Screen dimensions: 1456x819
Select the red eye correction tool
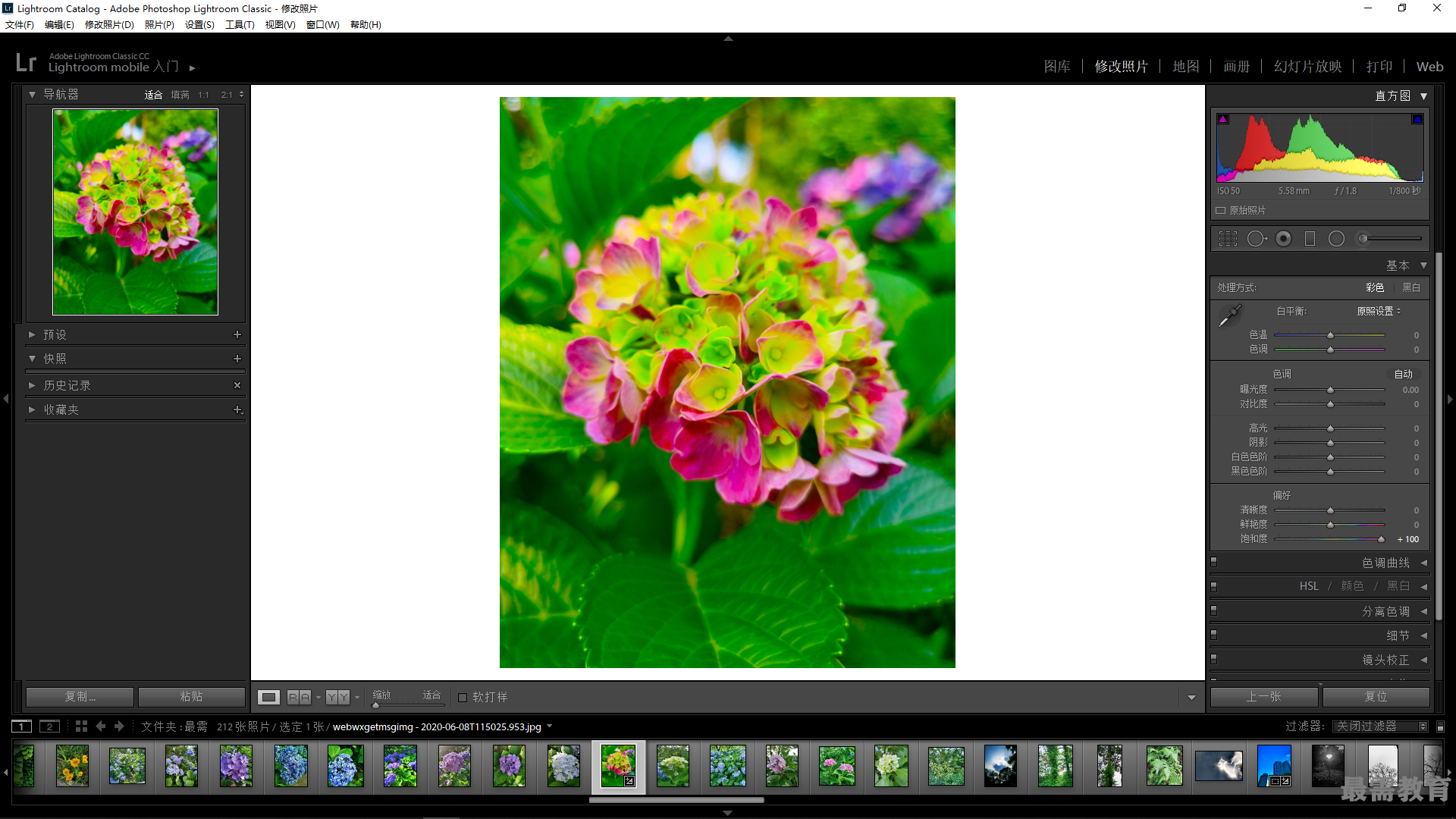tap(1283, 239)
